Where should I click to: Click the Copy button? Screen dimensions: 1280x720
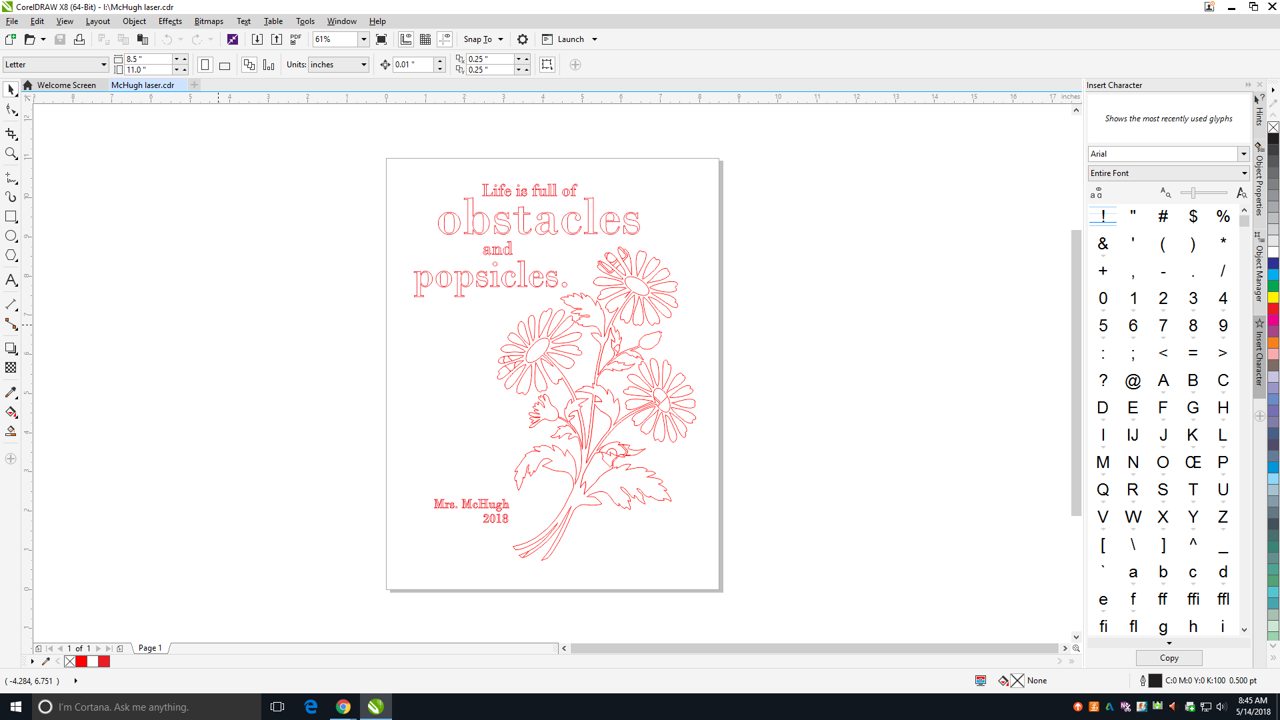pyautogui.click(x=1169, y=658)
